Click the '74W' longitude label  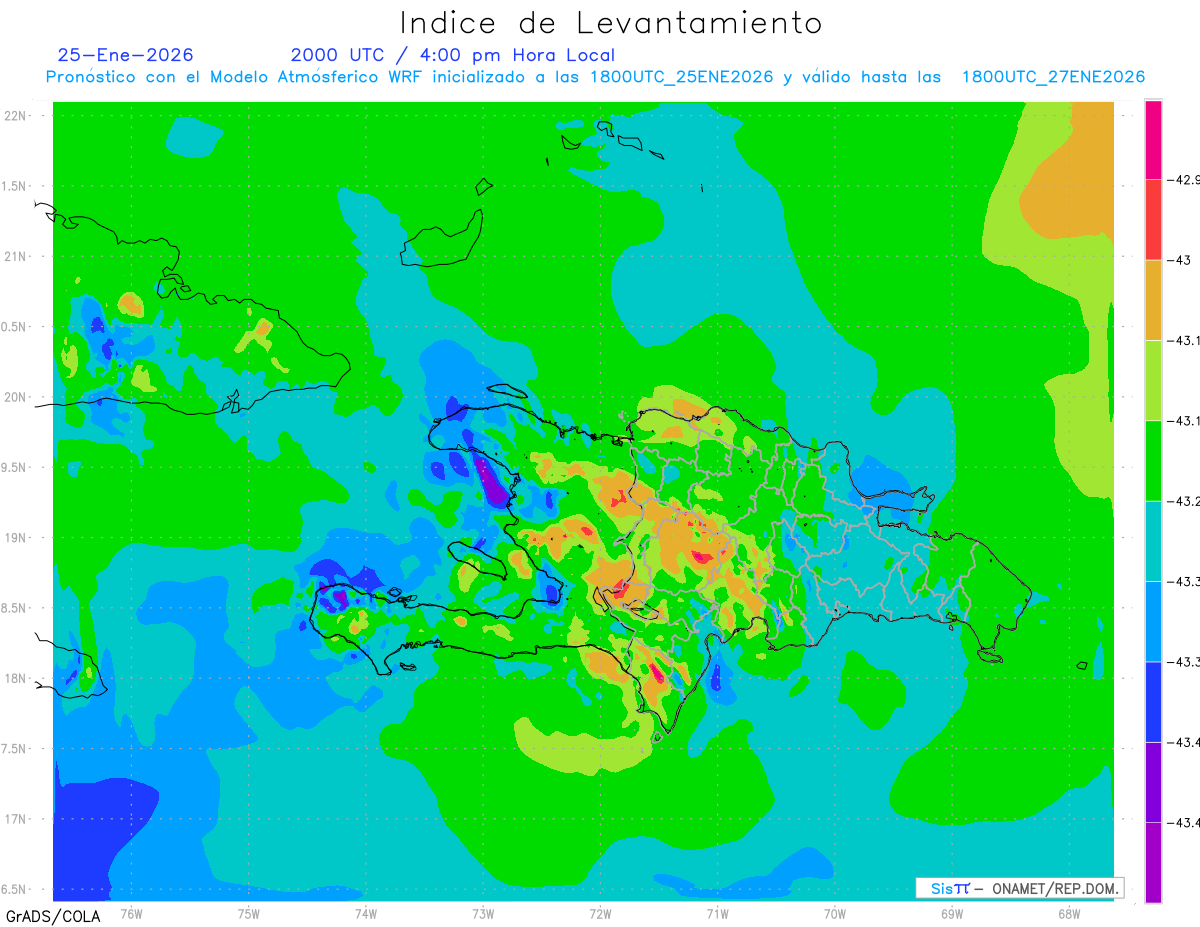366,913
